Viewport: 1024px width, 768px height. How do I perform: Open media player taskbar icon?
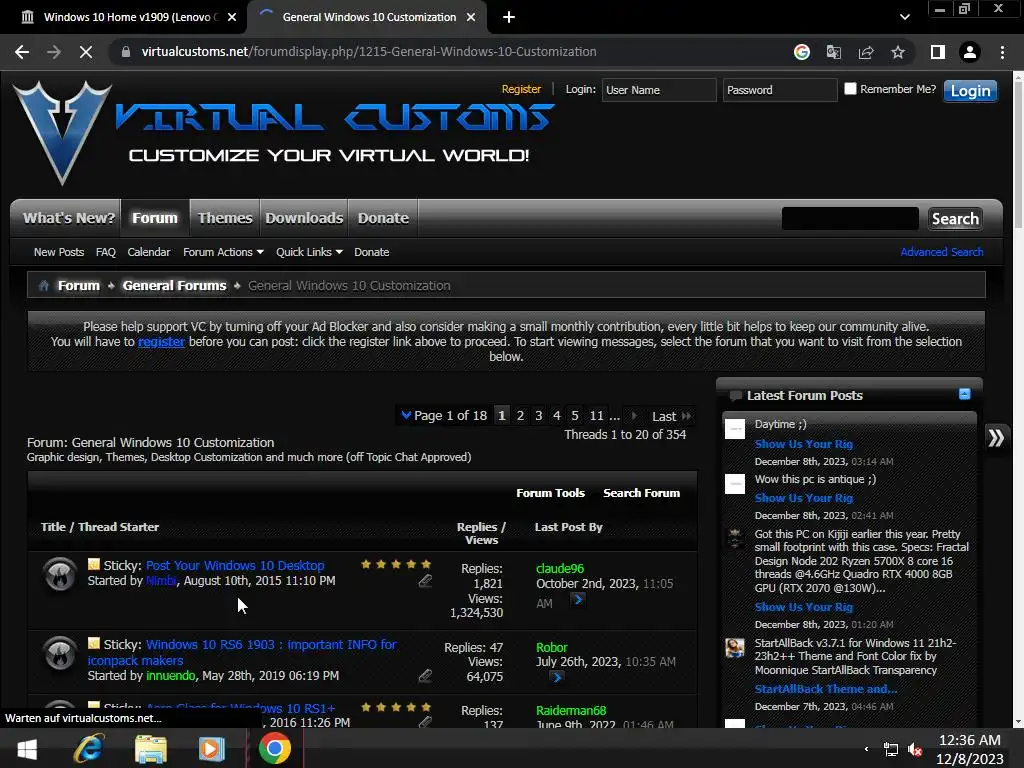(212, 748)
